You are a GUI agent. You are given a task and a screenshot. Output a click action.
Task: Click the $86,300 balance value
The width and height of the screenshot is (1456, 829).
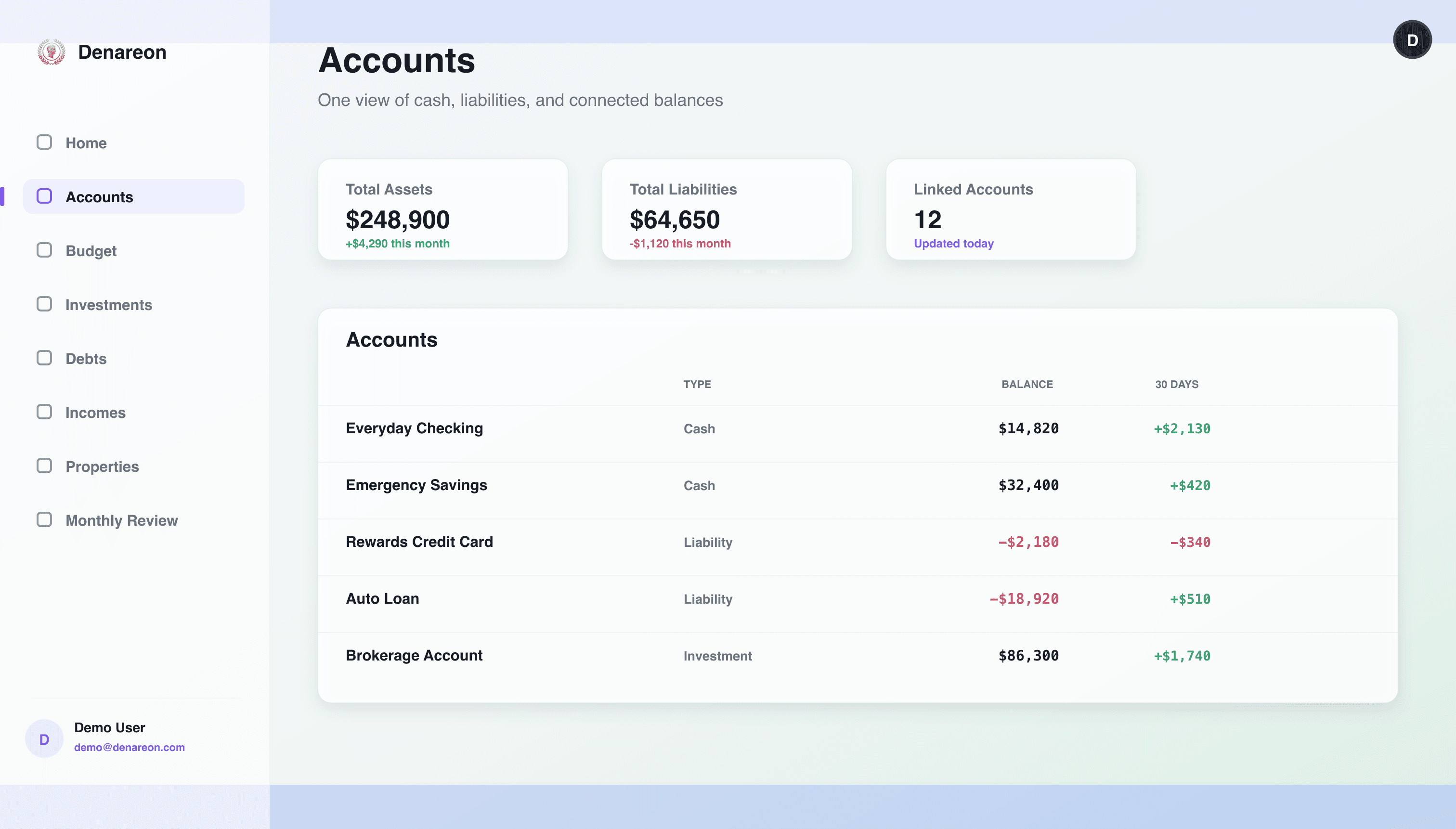1028,656
